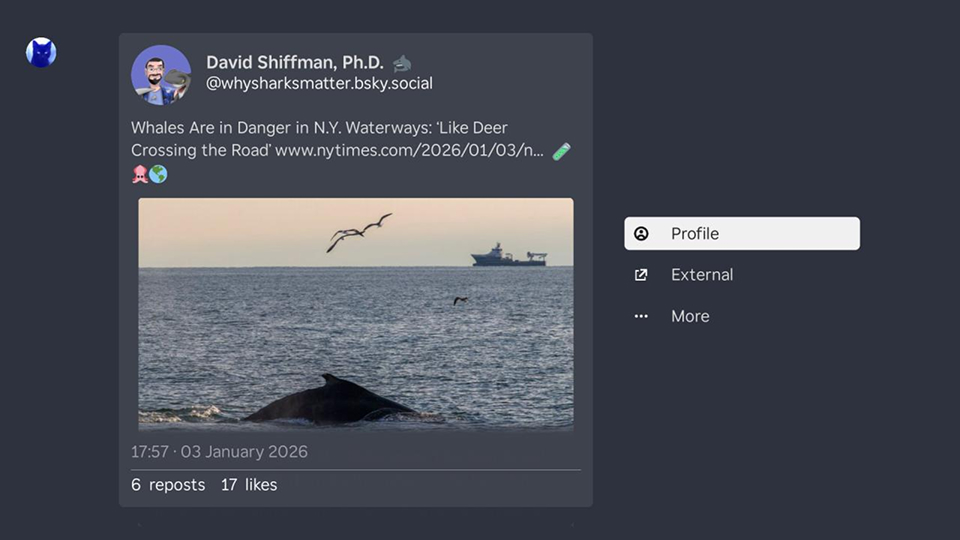The image size is (960, 540).
Task: Open the whale photo thumbnail
Action: 355,313
